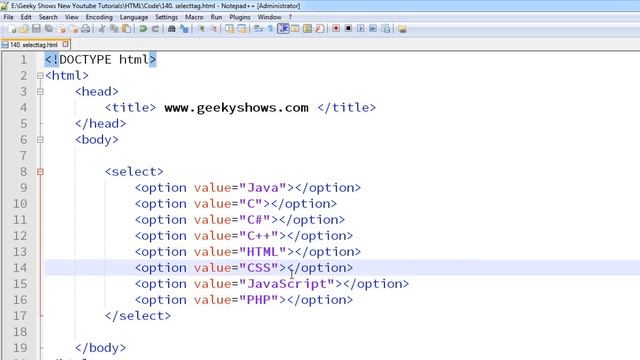Click the "C++" option value on line 12
The width and height of the screenshot is (640, 360).
pyautogui.click(x=259, y=236)
